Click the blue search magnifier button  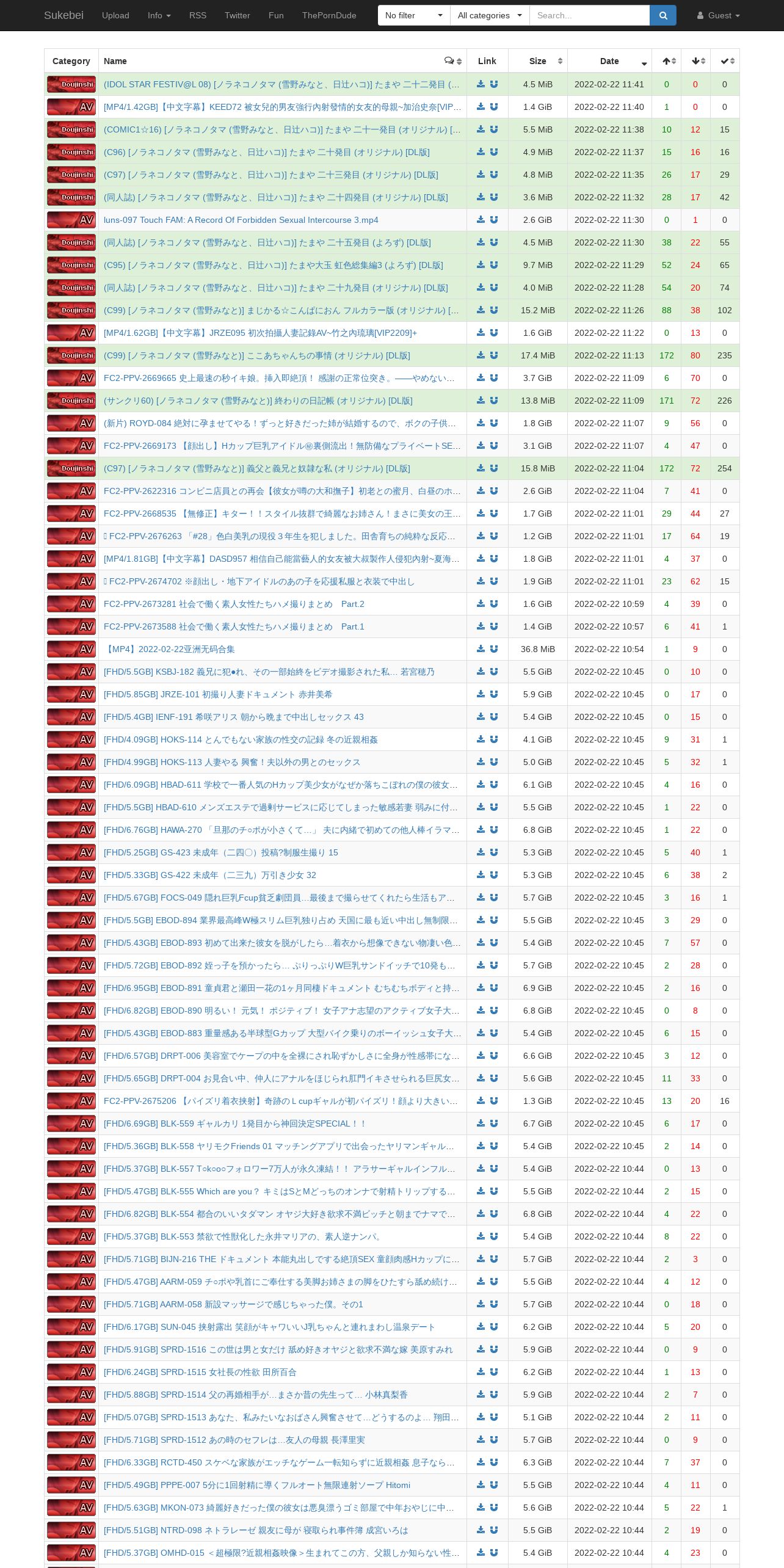coord(663,15)
